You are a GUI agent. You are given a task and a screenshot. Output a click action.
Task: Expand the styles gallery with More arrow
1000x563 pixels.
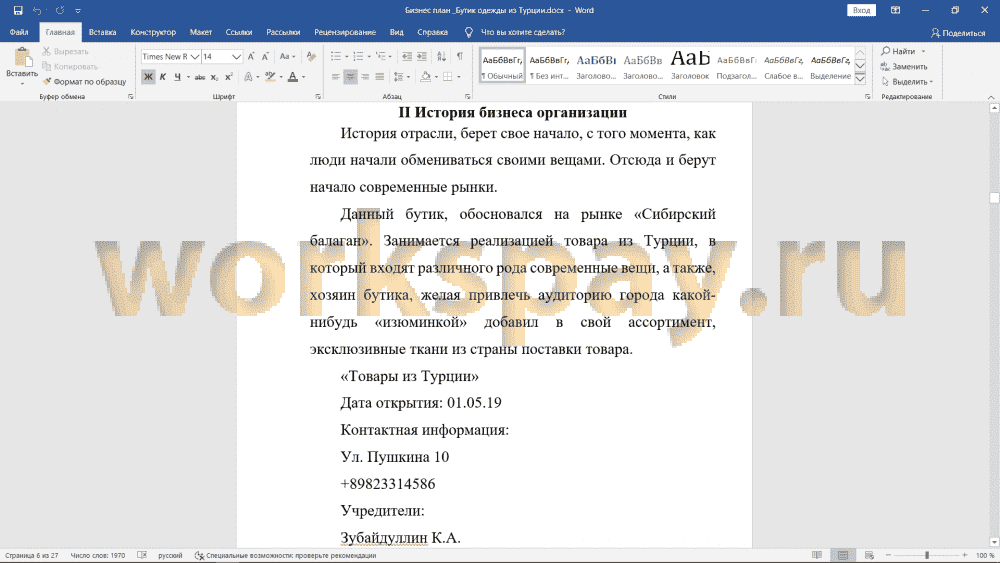860,79
